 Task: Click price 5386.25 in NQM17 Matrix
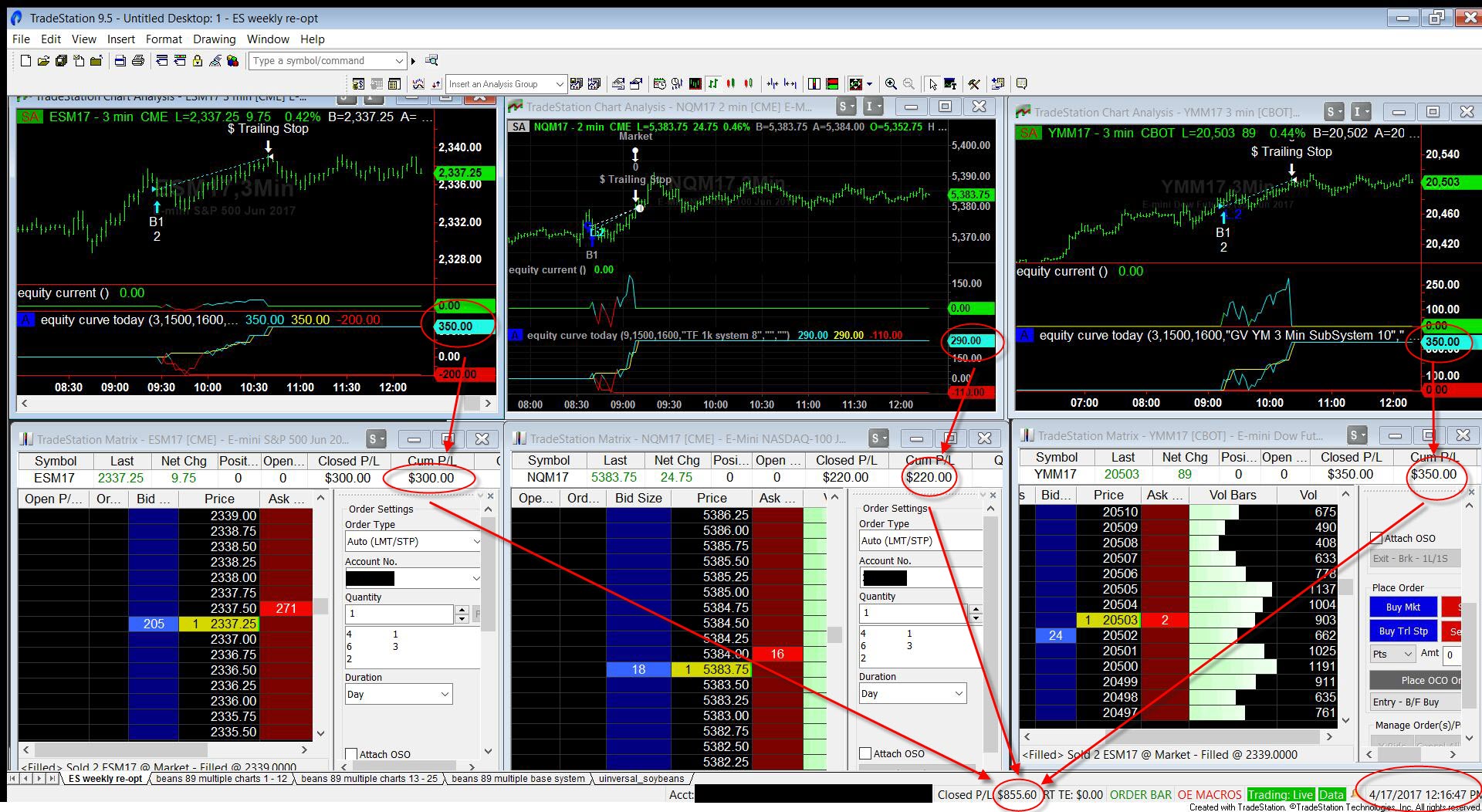(x=726, y=515)
